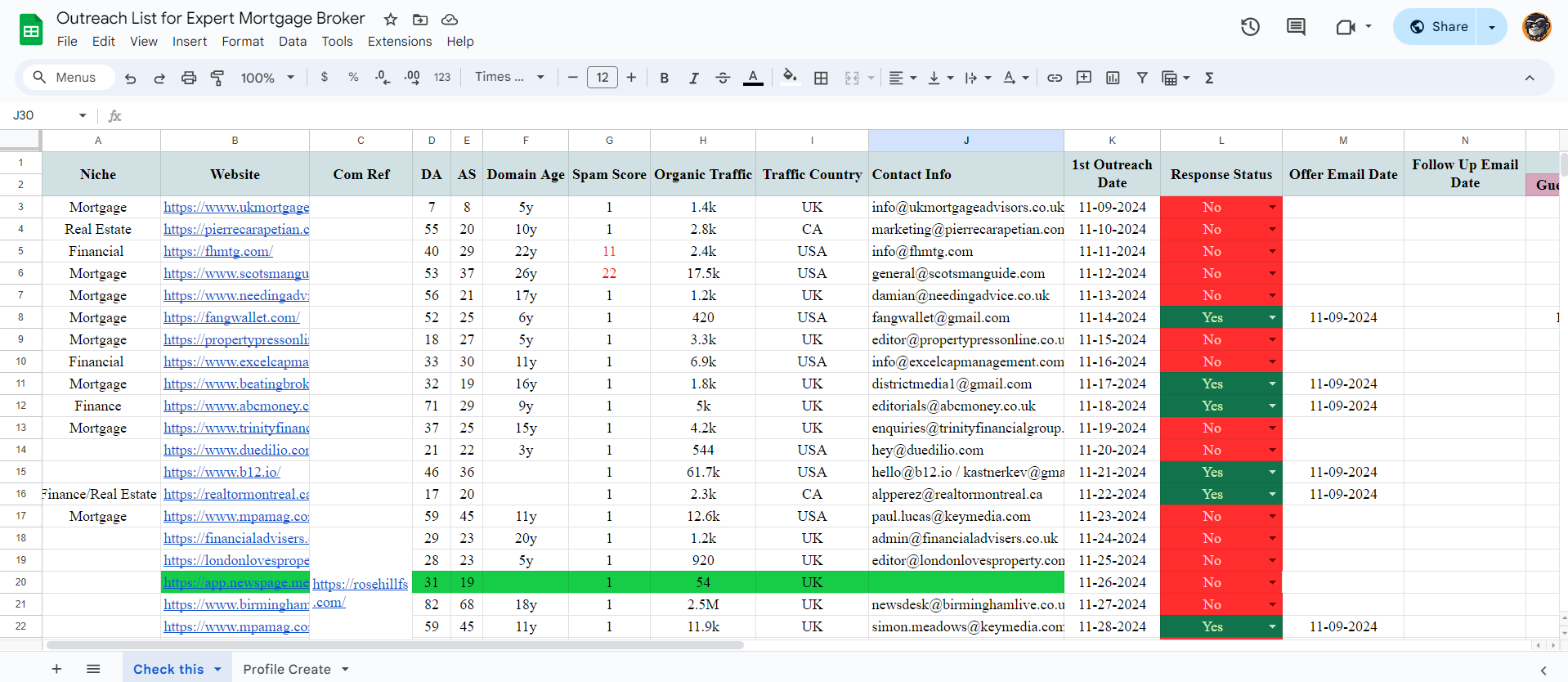Open version history clock icon
1568x682 pixels.
click(x=1250, y=27)
